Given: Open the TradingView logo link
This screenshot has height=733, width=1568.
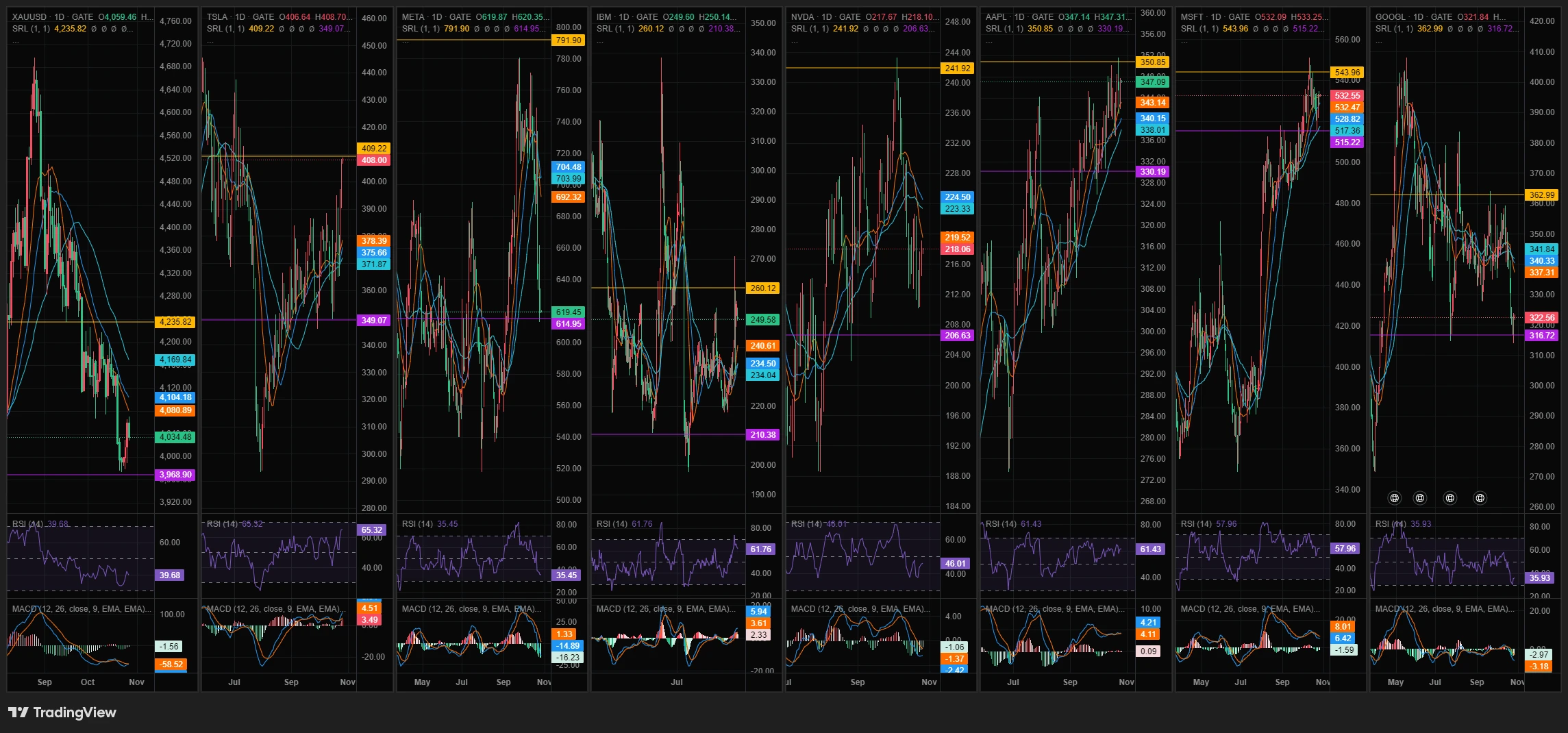Looking at the screenshot, I should point(62,712).
